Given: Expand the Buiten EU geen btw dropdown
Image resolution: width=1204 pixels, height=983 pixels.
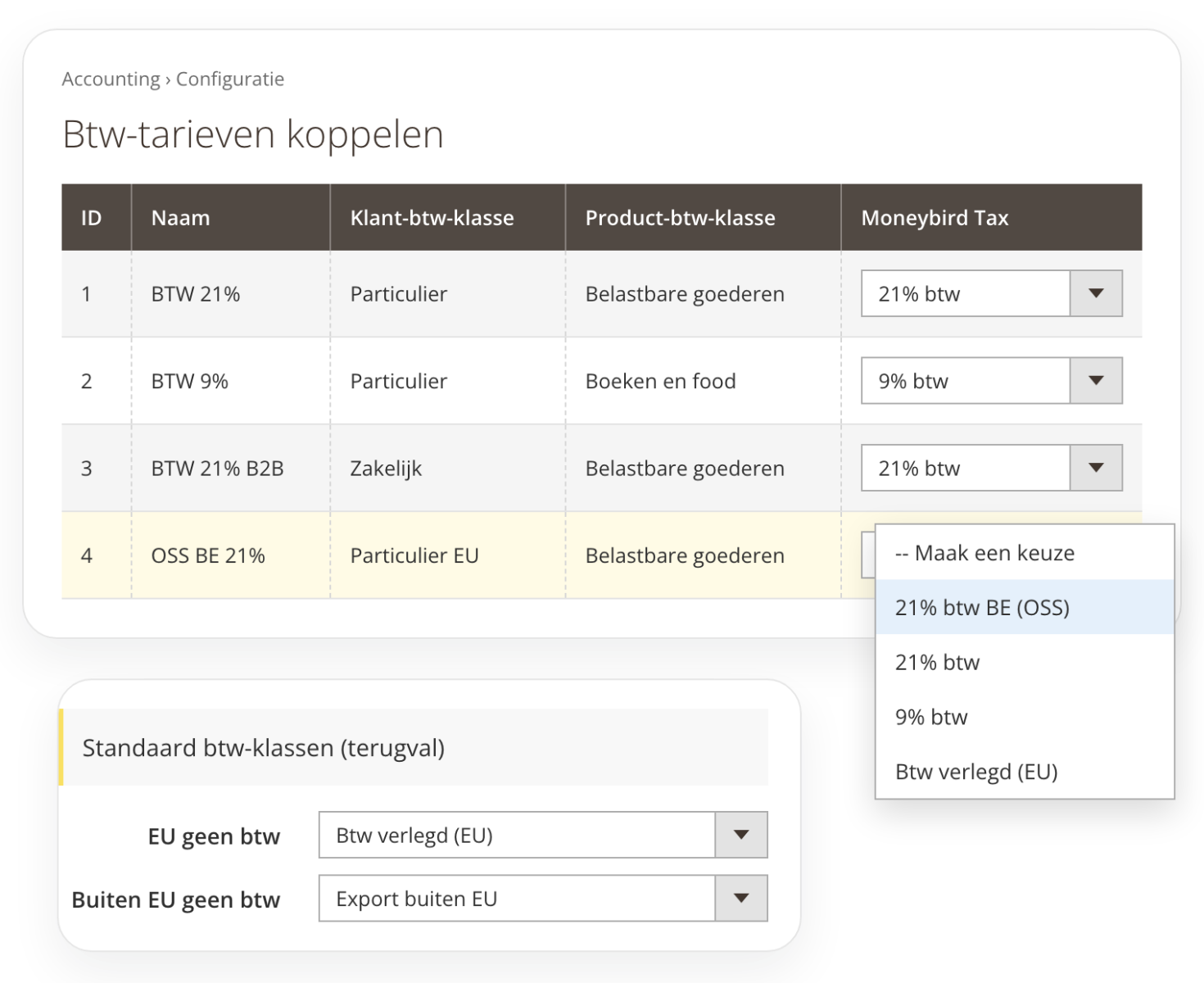Looking at the screenshot, I should (543, 898).
